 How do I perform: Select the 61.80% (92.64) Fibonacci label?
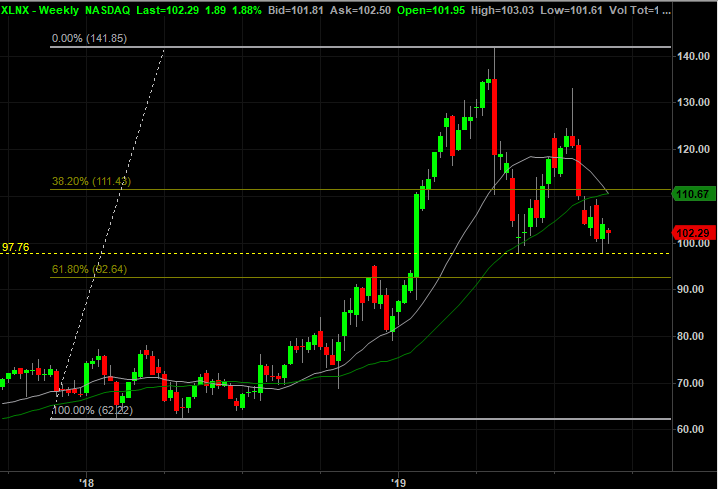tap(89, 269)
